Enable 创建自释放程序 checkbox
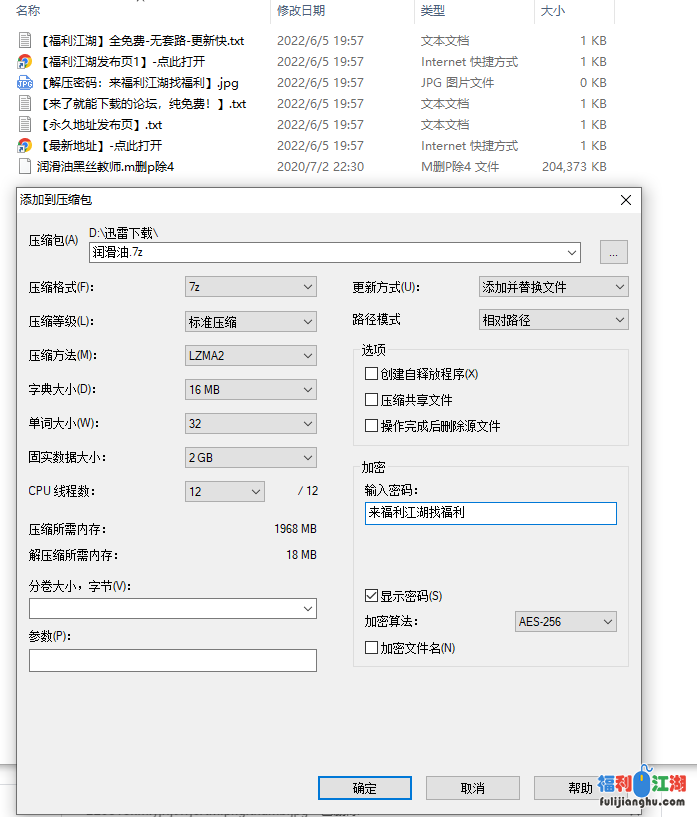The image size is (697, 817). point(372,374)
